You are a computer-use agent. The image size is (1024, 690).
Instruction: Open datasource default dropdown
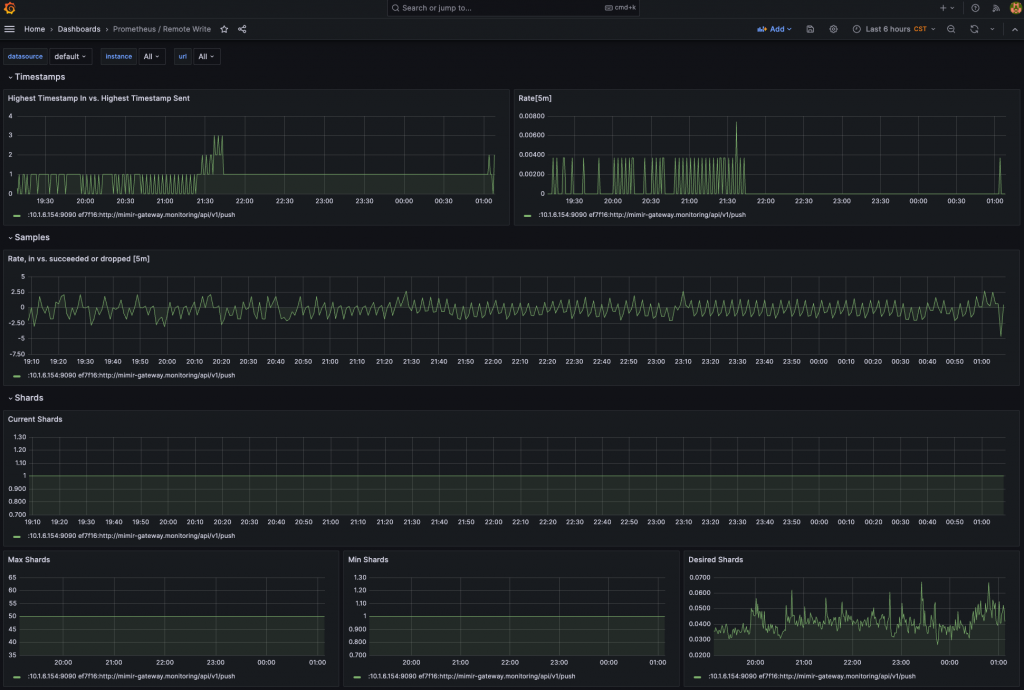[x=71, y=56]
